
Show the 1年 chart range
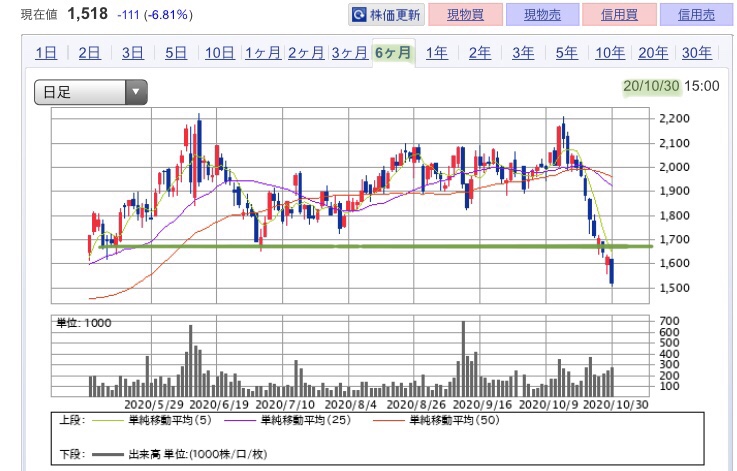pos(437,53)
